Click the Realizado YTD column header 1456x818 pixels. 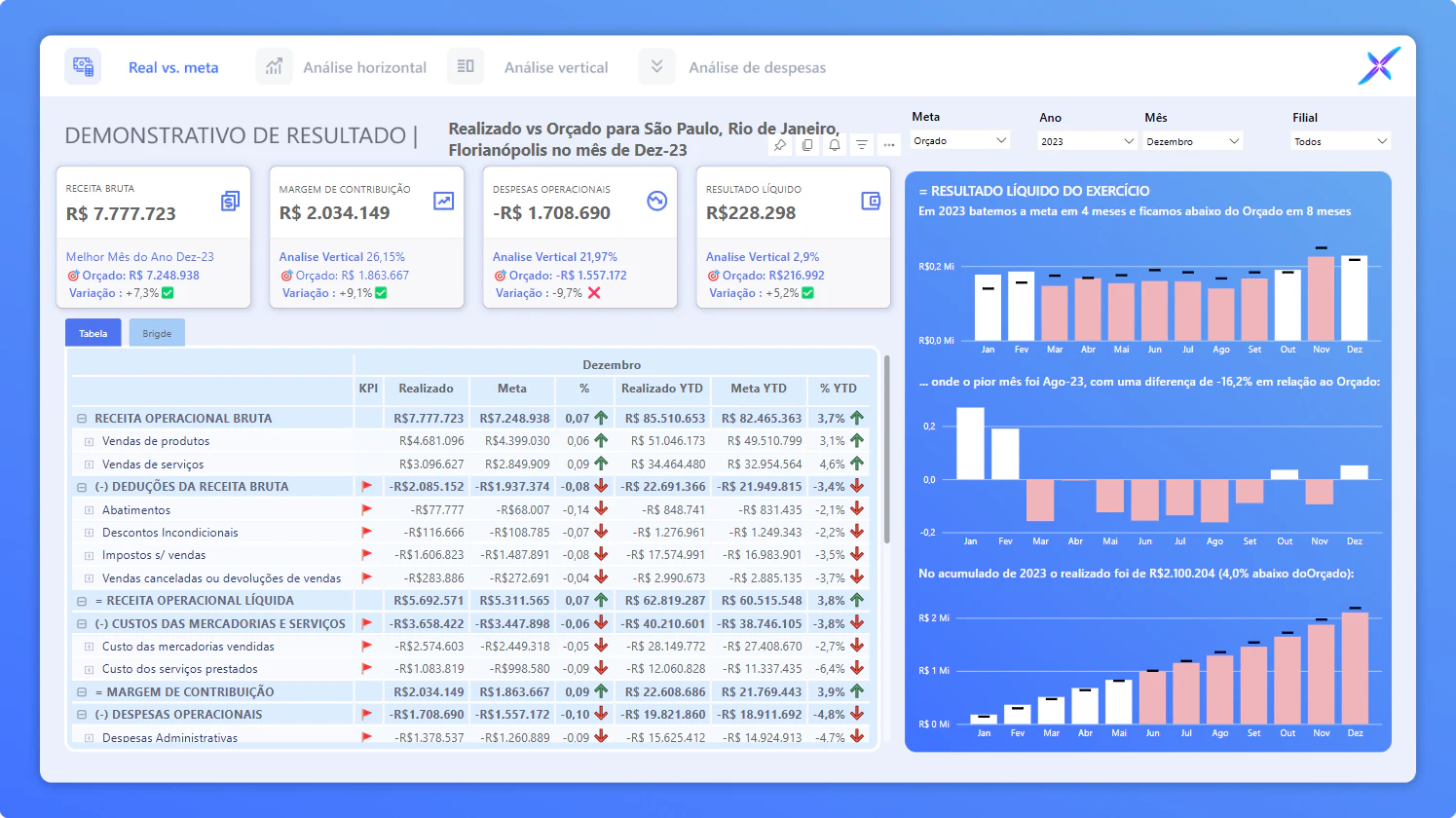662,389
